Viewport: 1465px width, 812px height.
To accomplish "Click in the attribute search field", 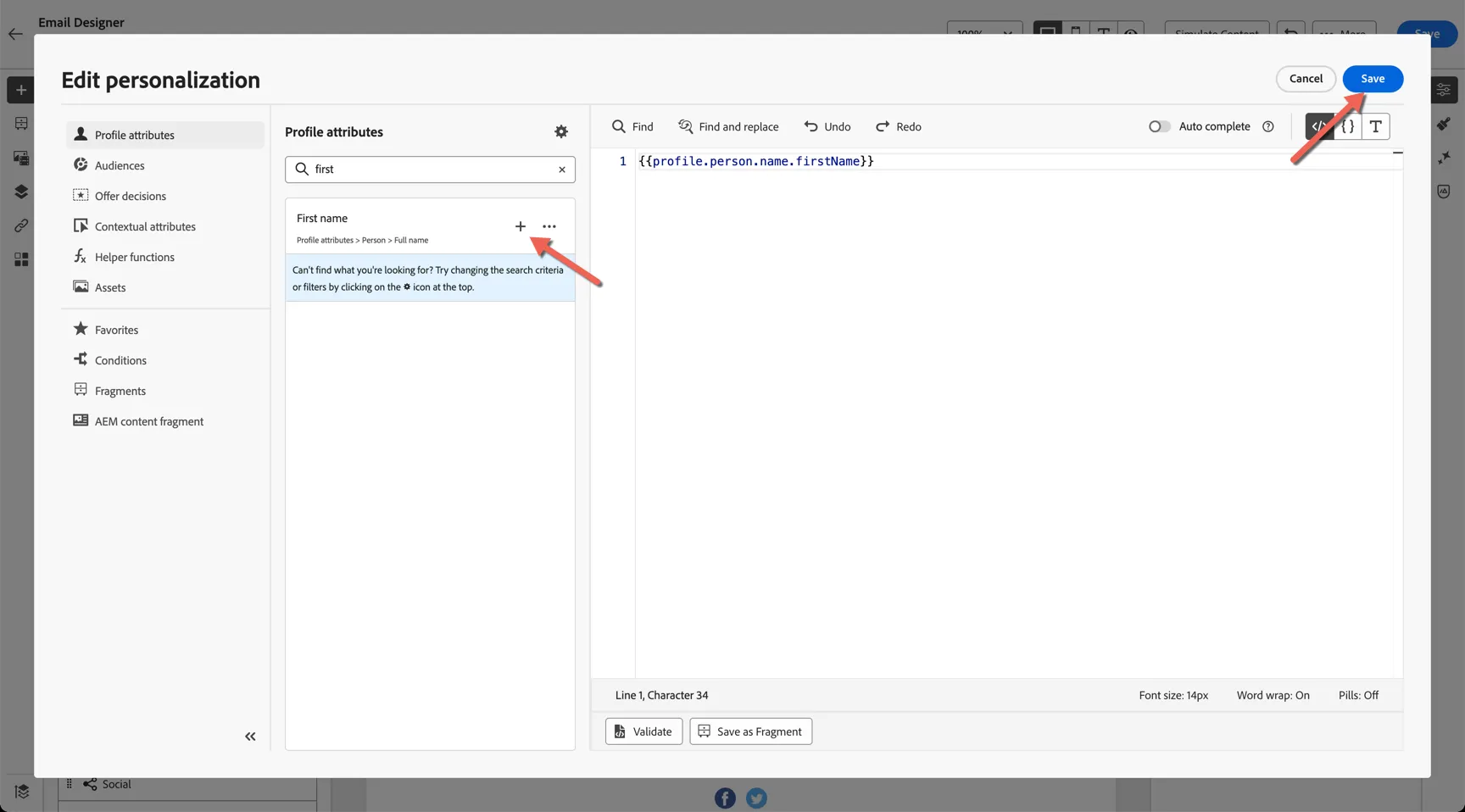I will click(x=430, y=170).
